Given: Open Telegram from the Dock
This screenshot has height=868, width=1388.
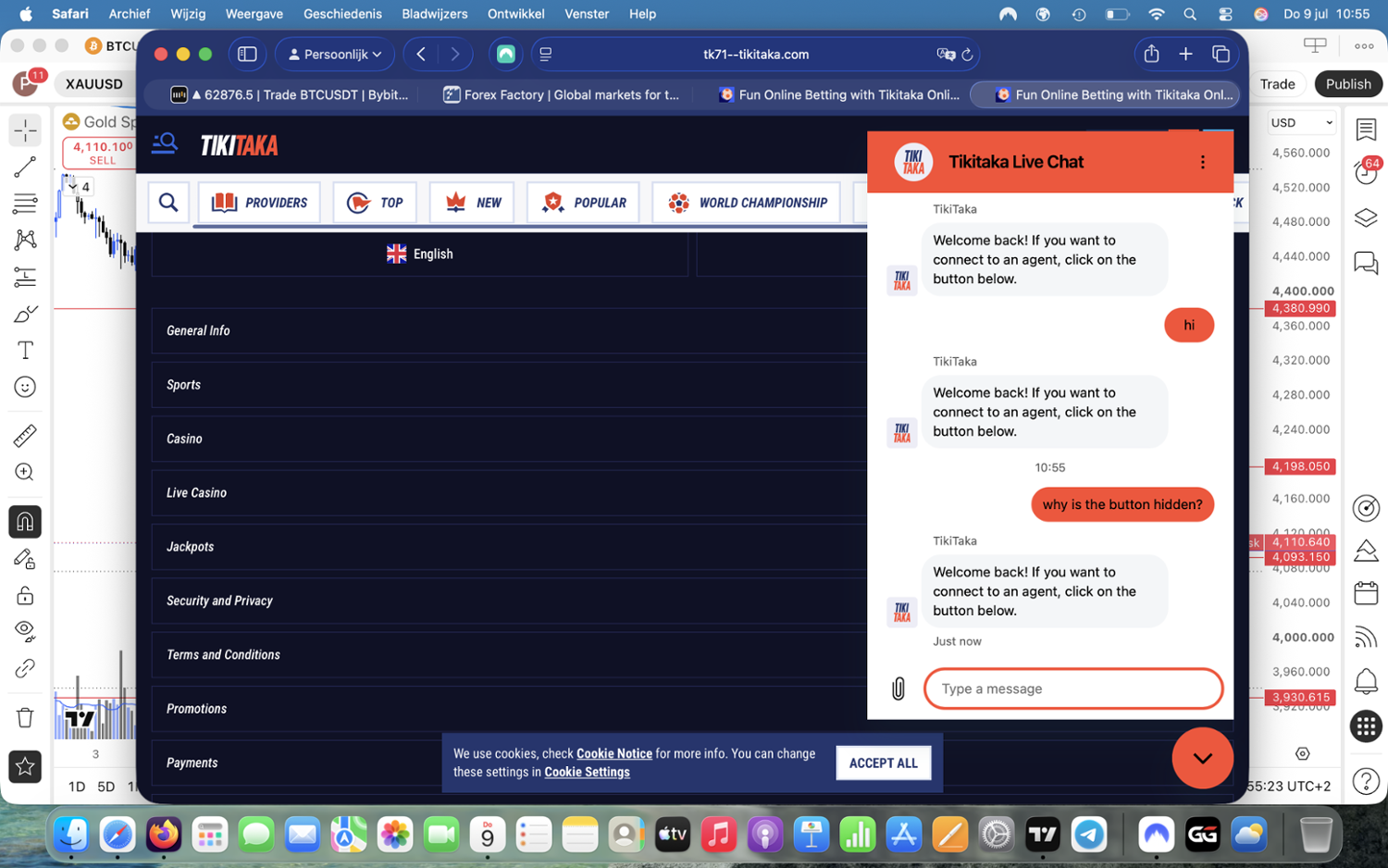Looking at the screenshot, I should pyautogui.click(x=1089, y=835).
